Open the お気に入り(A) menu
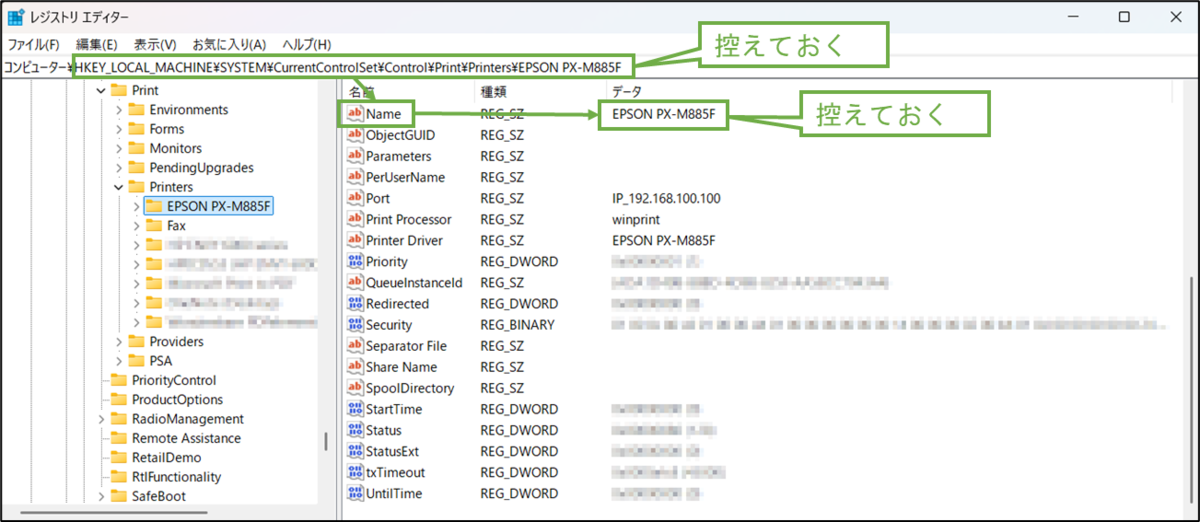1200x522 pixels. (x=229, y=45)
